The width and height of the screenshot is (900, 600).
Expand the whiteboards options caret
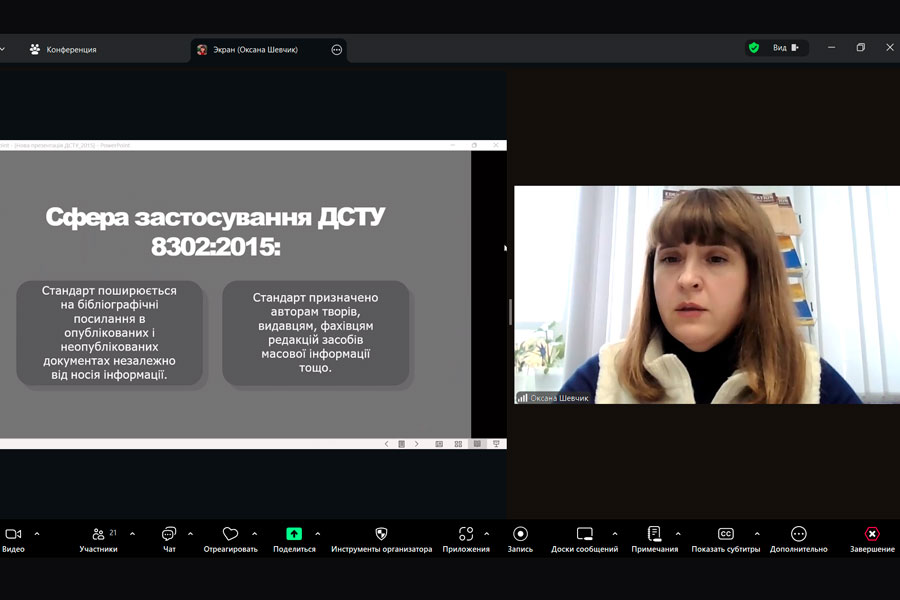[x=615, y=534]
